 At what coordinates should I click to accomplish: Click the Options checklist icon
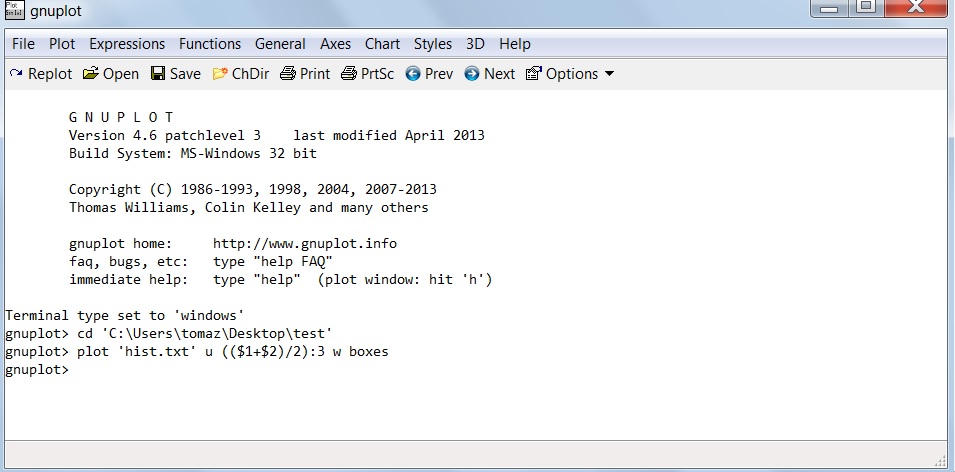(x=534, y=74)
